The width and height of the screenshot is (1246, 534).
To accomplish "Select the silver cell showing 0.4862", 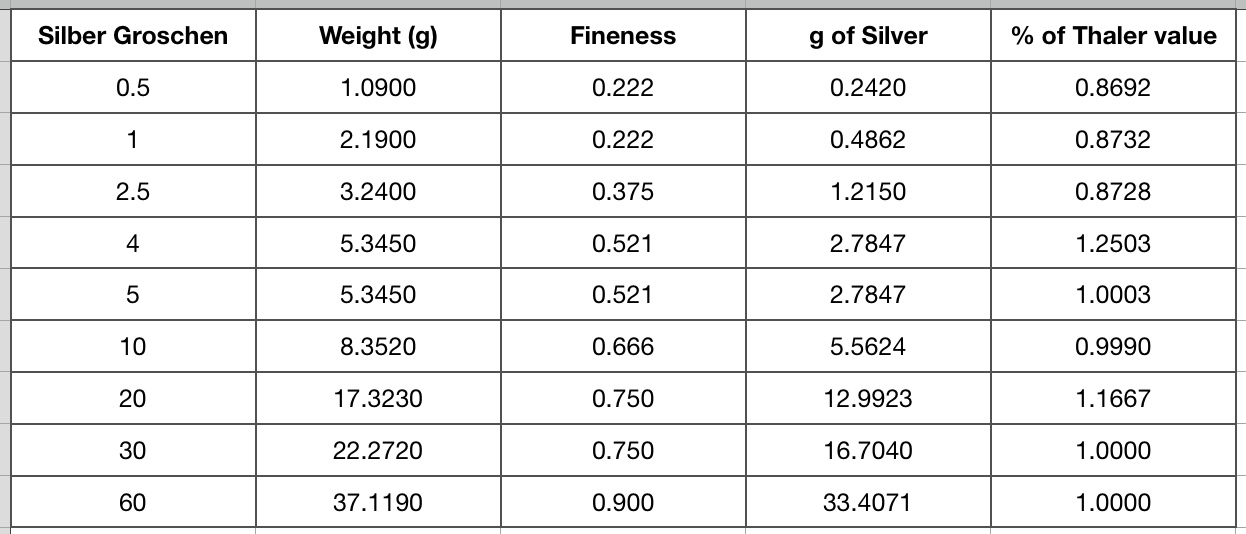I will pyautogui.click(x=868, y=139).
